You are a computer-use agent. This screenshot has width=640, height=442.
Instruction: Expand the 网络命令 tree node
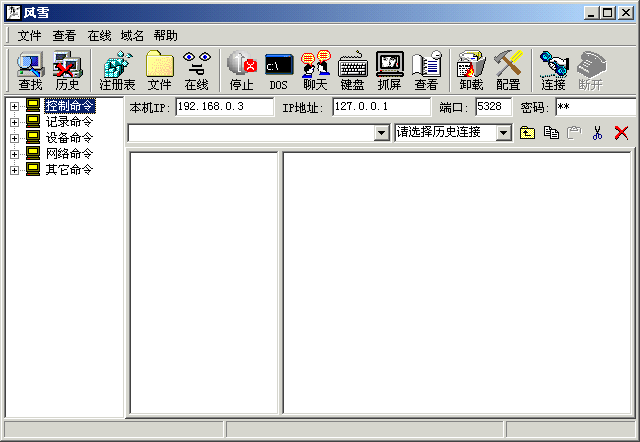tap(15, 154)
